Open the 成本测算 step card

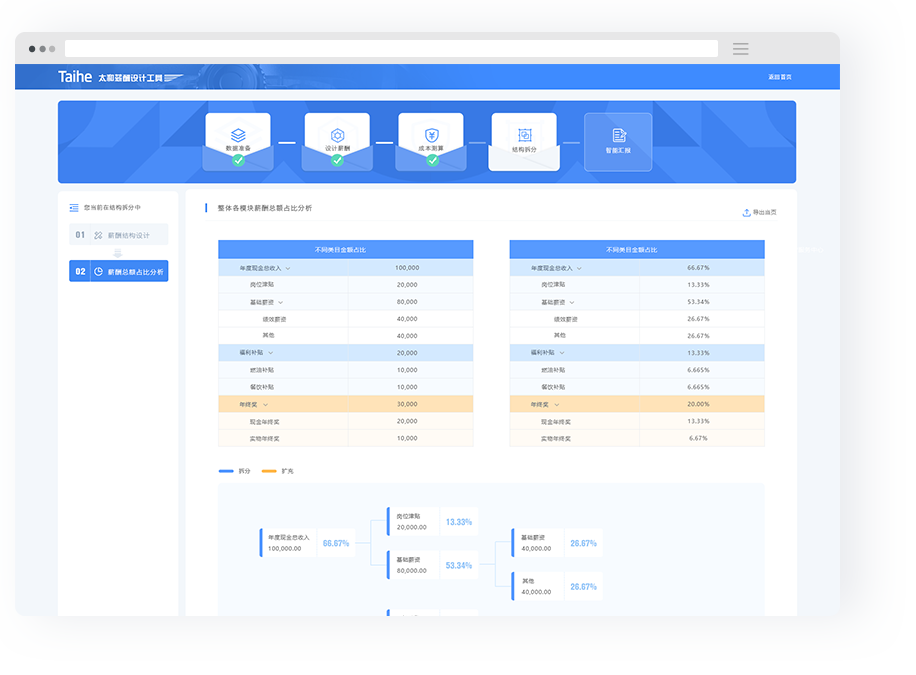431,141
